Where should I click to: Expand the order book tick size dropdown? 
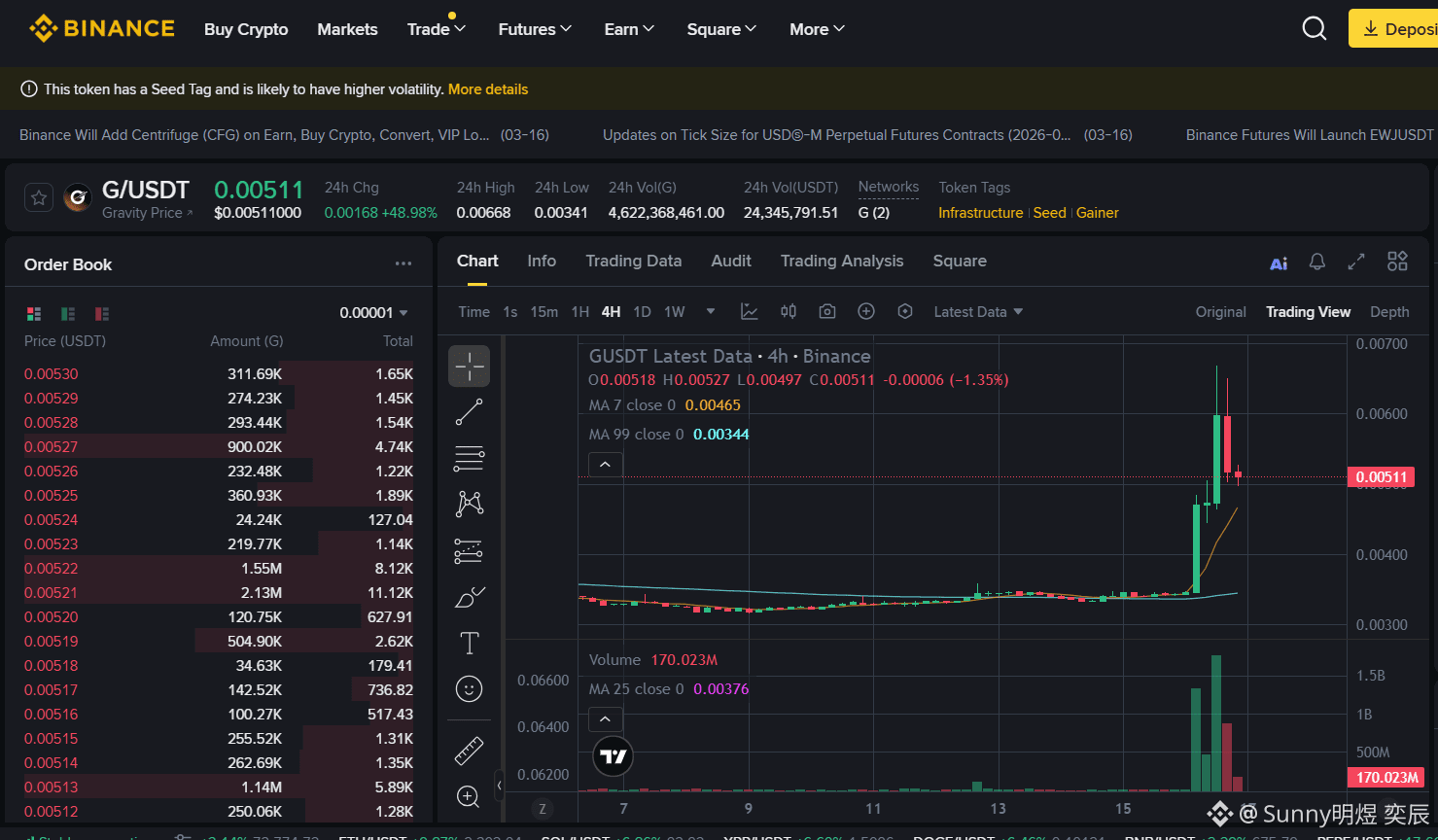[374, 313]
